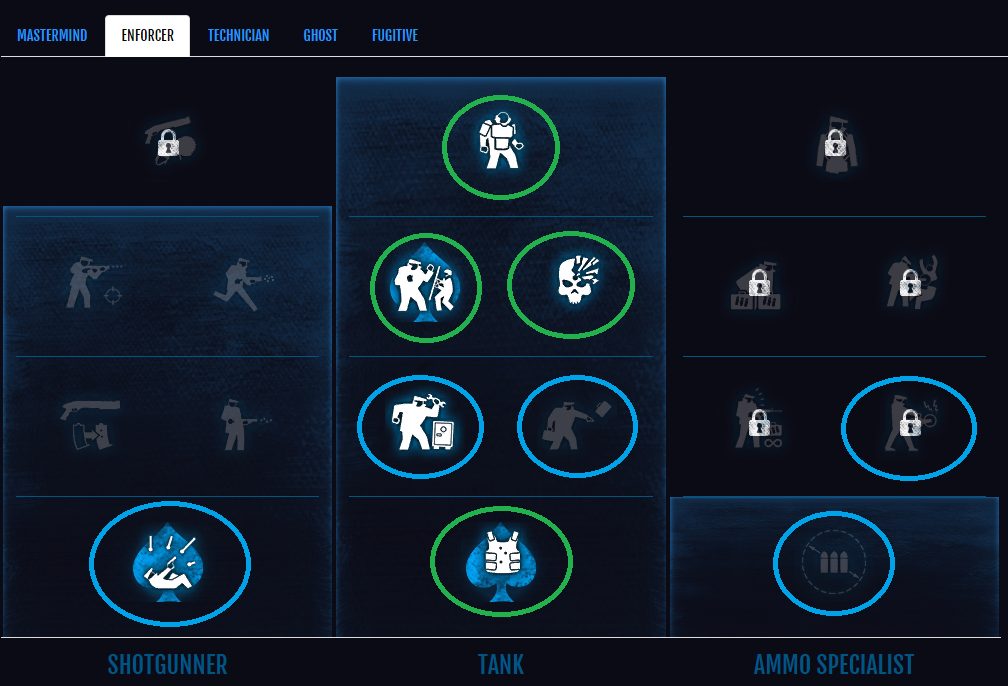
Task: Select the locked ammo bags skill
Action: point(757,285)
